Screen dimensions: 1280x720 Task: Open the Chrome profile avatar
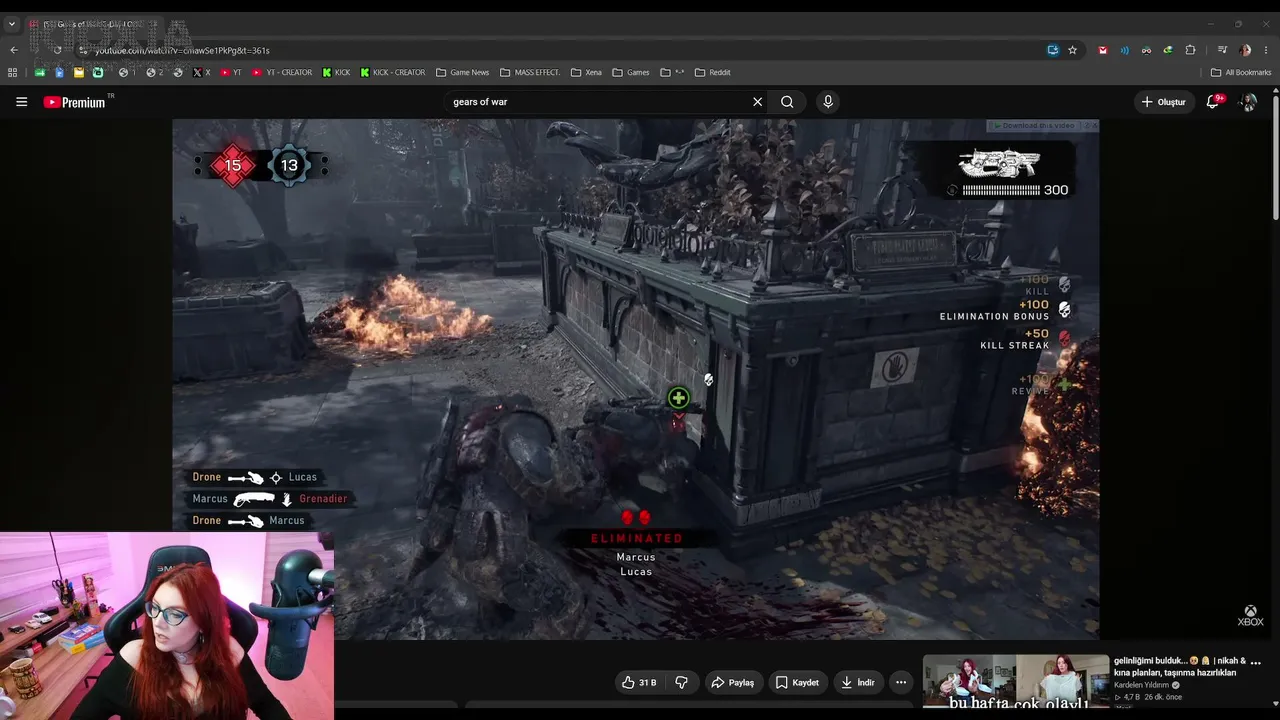click(1244, 50)
